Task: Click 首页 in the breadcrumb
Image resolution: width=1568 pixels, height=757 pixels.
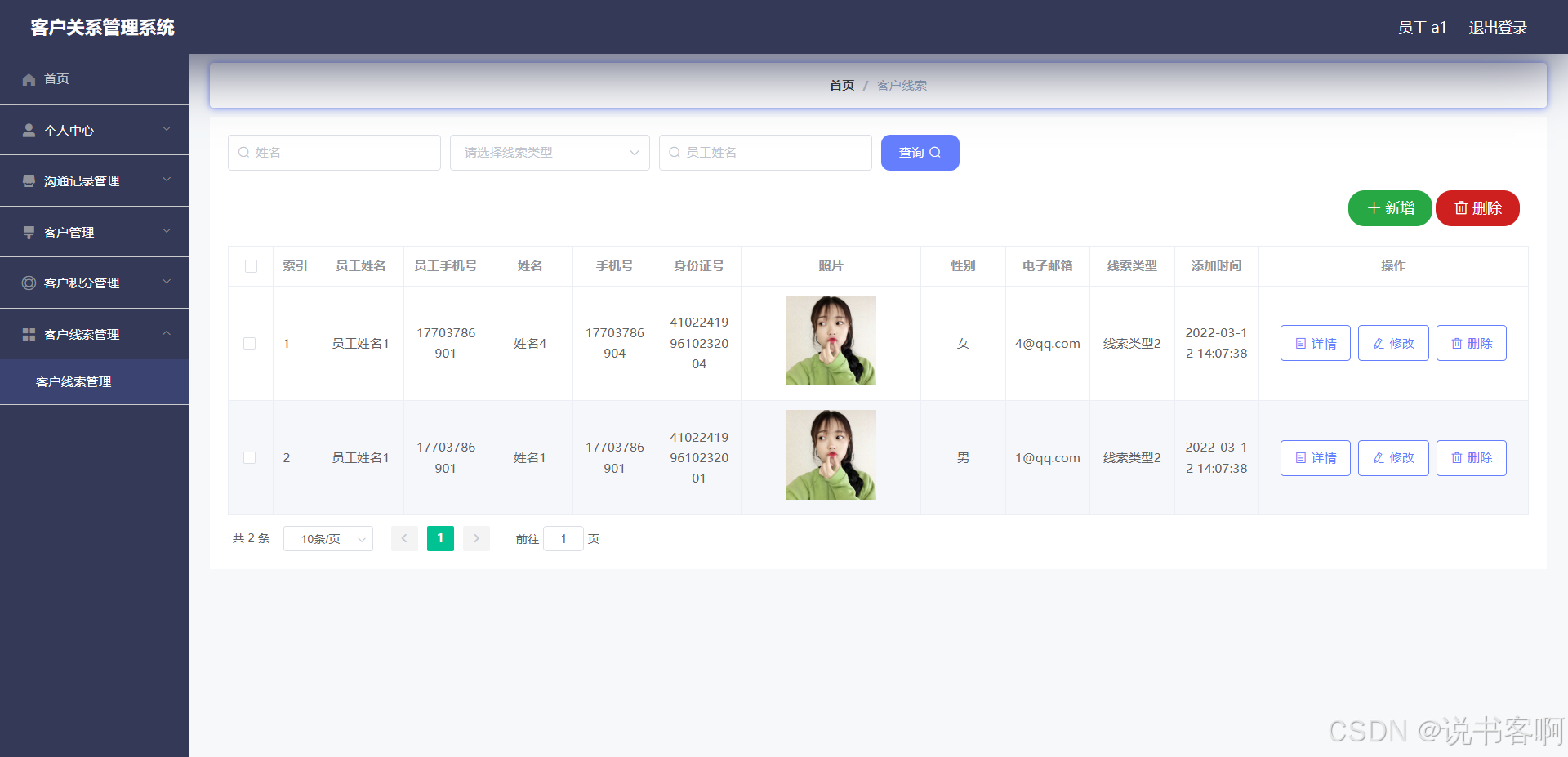Action: pyautogui.click(x=842, y=86)
